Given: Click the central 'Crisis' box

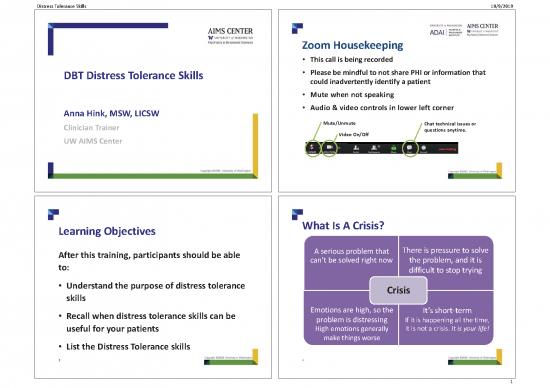Looking at the screenshot, I should (398, 290).
